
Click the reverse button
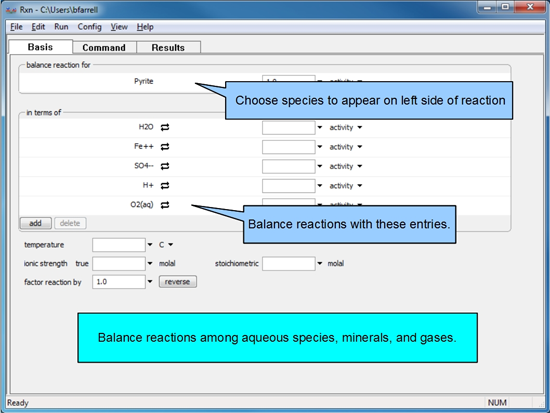(x=177, y=282)
